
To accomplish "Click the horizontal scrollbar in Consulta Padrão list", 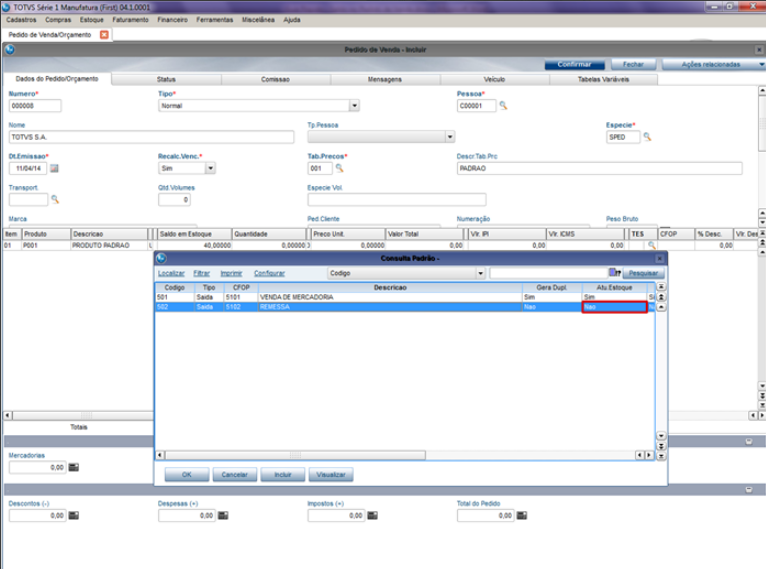I will click(295, 455).
